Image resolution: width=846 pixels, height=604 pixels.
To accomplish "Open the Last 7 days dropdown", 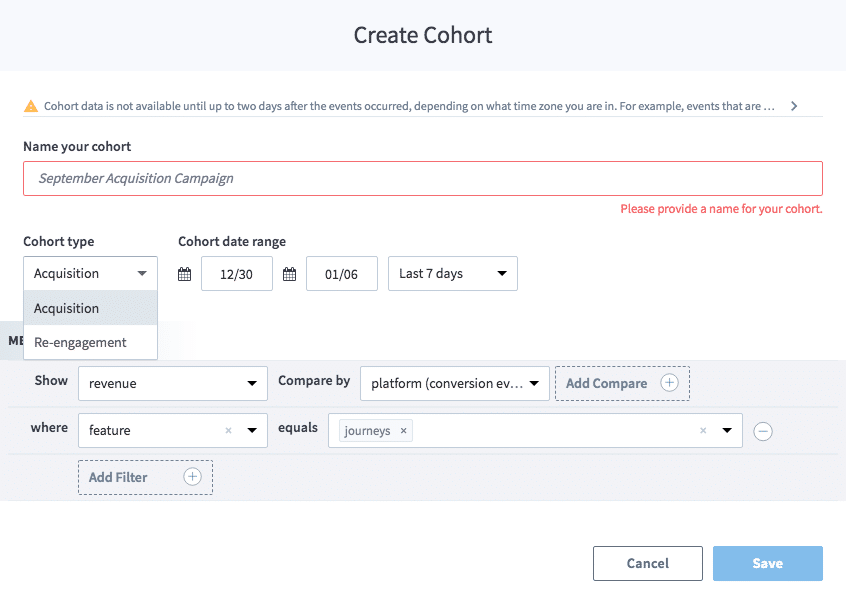I will click(452, 273).
